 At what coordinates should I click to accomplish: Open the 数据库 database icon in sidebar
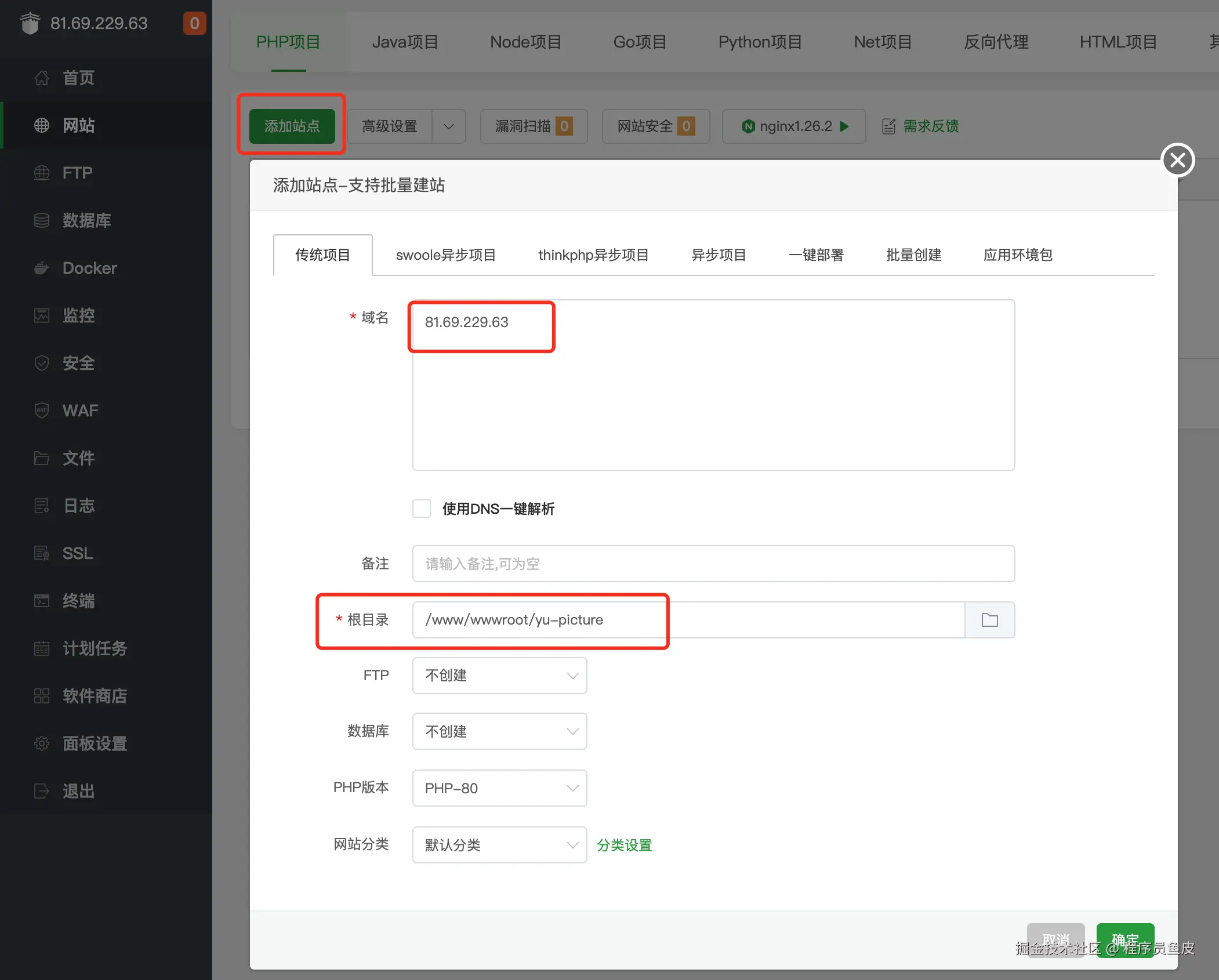[x=42, y=220]
